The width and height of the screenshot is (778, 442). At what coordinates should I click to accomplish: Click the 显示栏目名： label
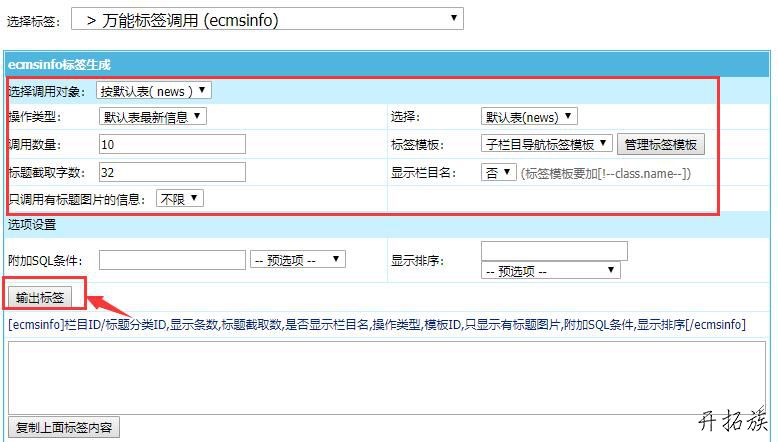(x=424, y=172)
